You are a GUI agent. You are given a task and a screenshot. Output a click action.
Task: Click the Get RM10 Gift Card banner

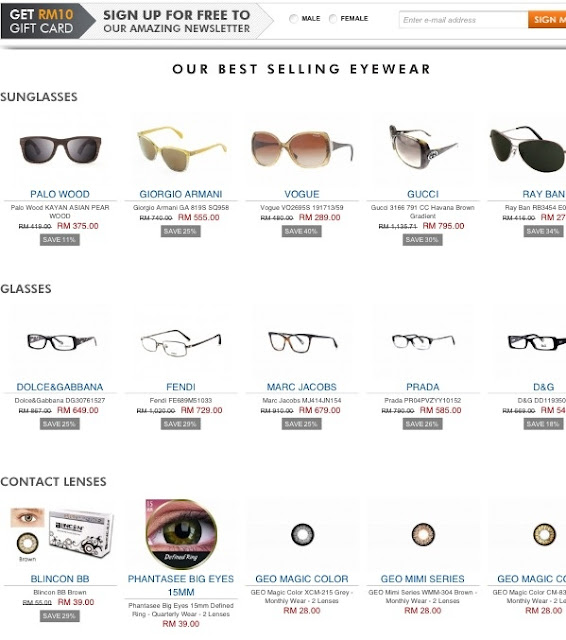click(42, 21)
